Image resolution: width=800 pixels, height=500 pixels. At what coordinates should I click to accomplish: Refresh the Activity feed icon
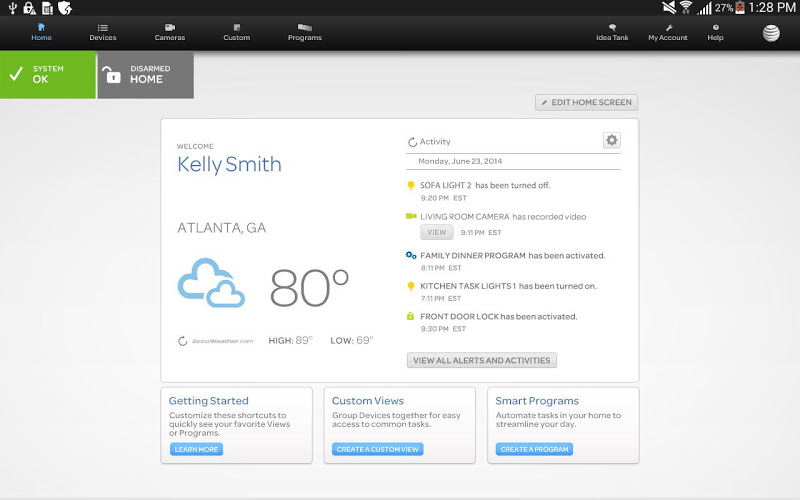(412, 142)
